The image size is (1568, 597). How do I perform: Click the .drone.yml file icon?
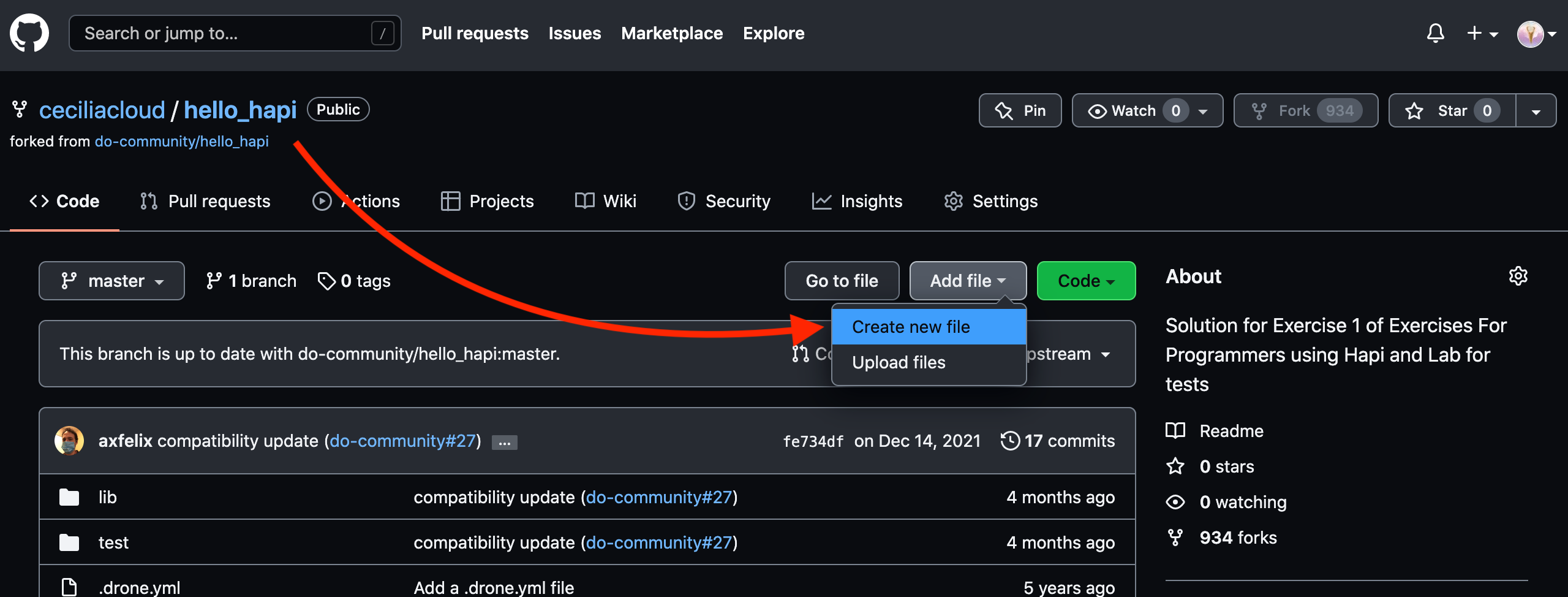(69, 587)
